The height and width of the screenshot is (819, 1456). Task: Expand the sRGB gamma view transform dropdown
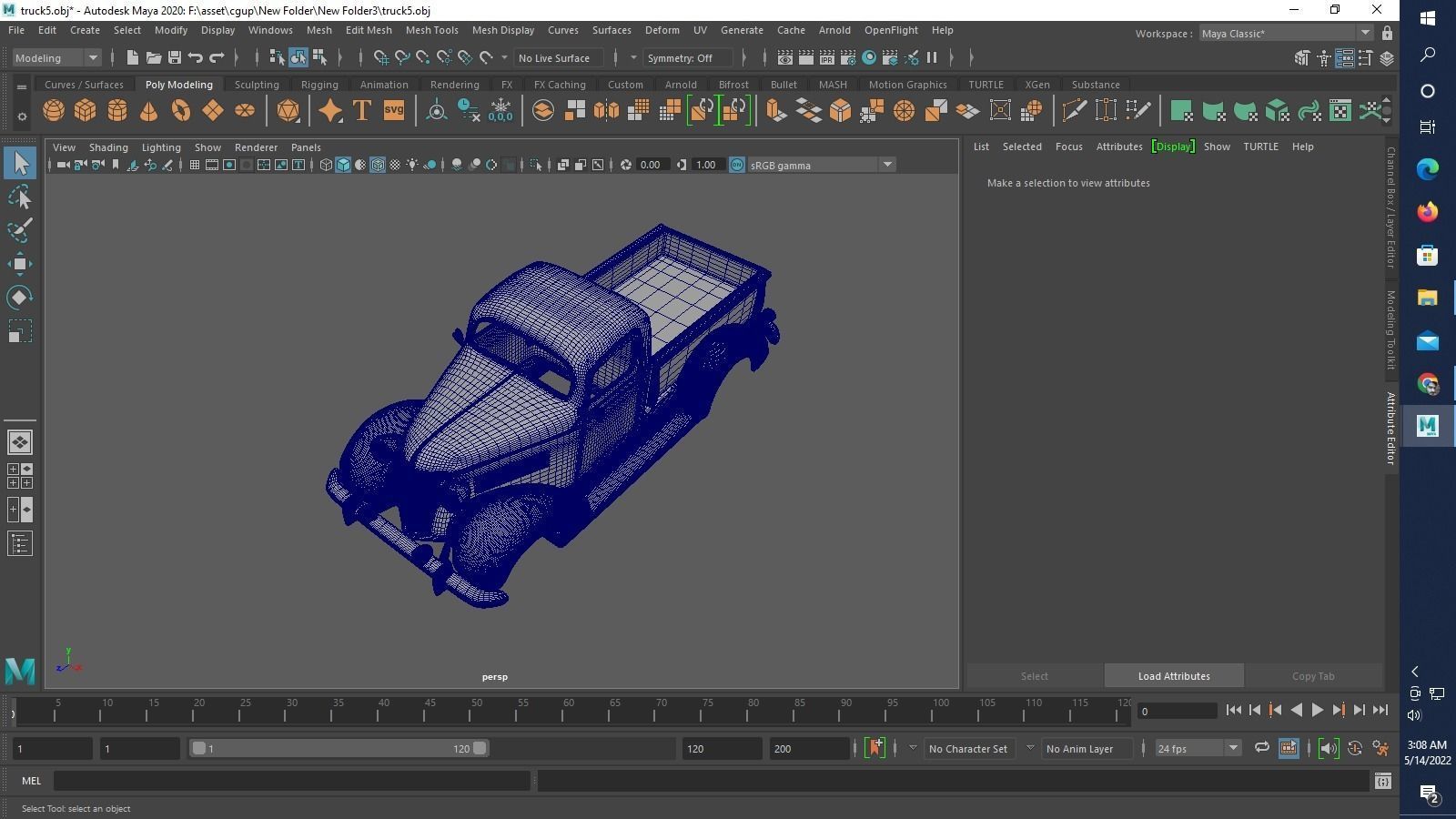coord(886,165)
